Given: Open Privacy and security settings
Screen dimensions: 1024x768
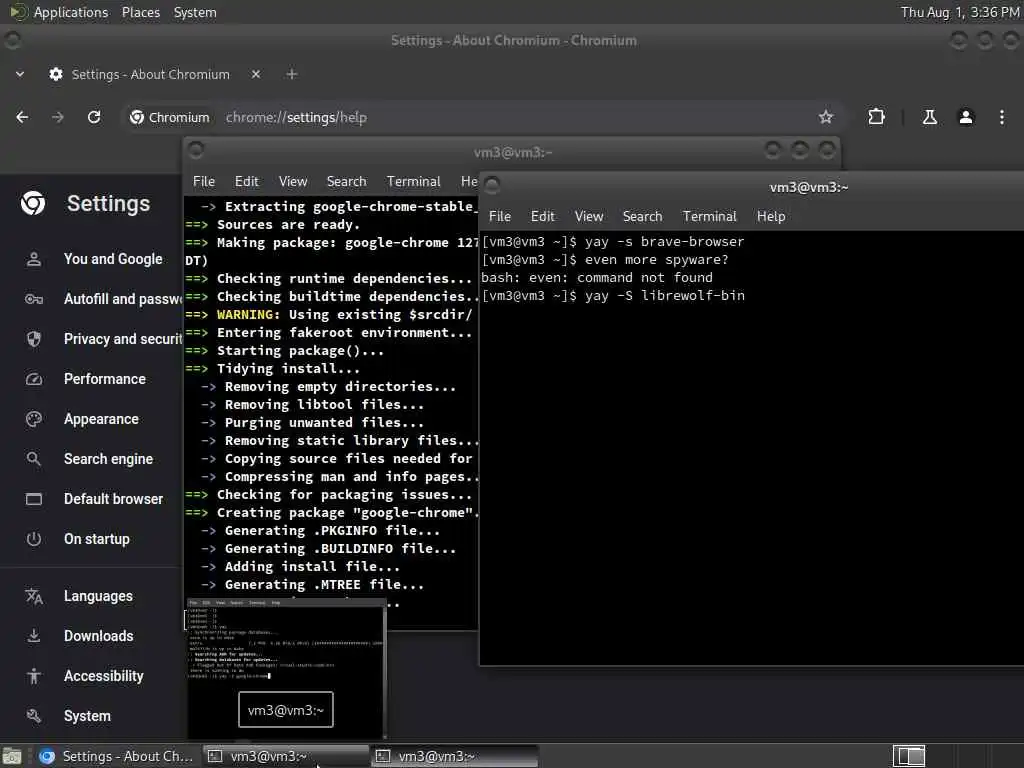Looking at the screenshot, I should tap(123, 339).
